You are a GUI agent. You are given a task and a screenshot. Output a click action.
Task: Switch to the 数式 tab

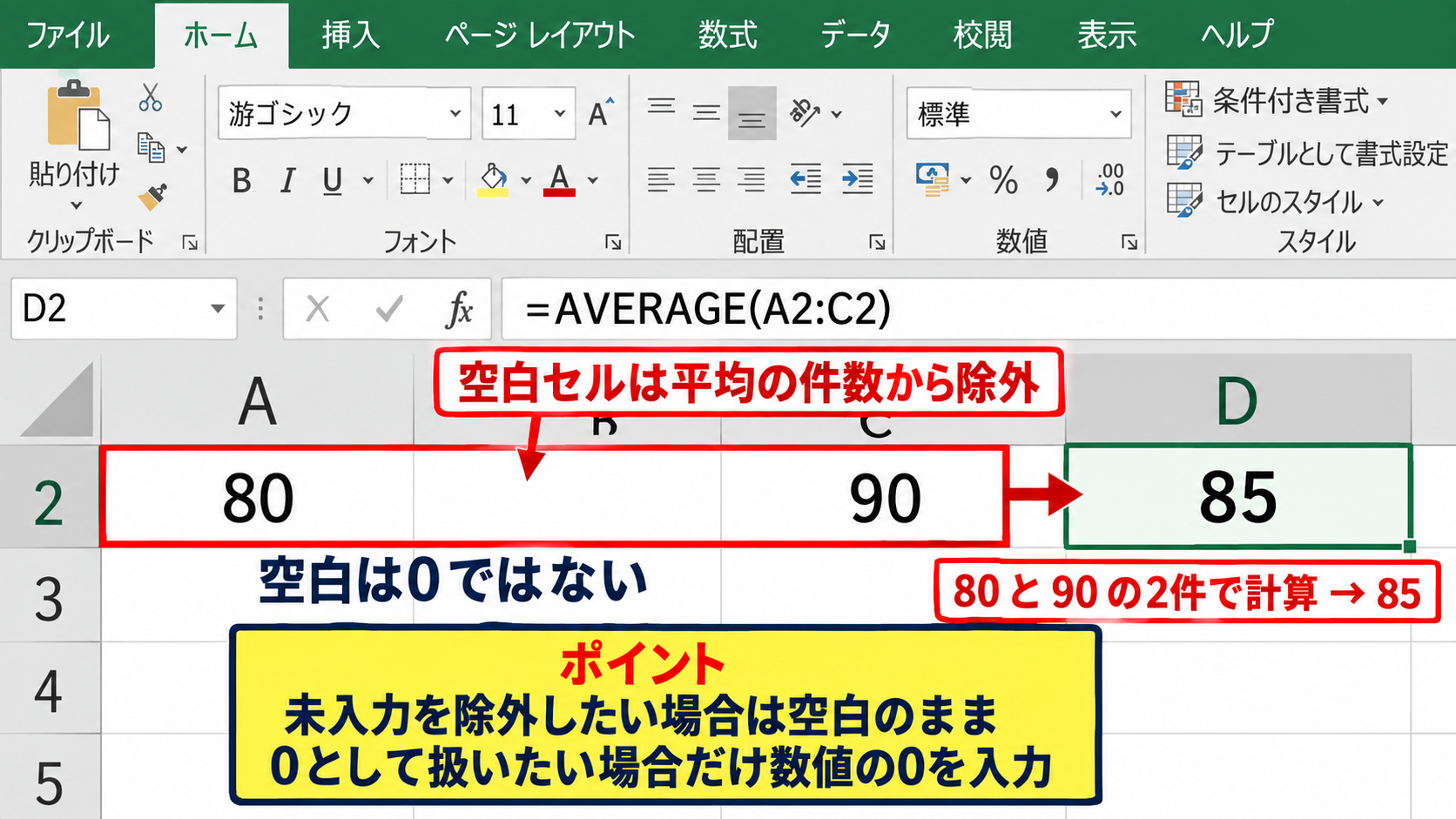click(727, 35)
